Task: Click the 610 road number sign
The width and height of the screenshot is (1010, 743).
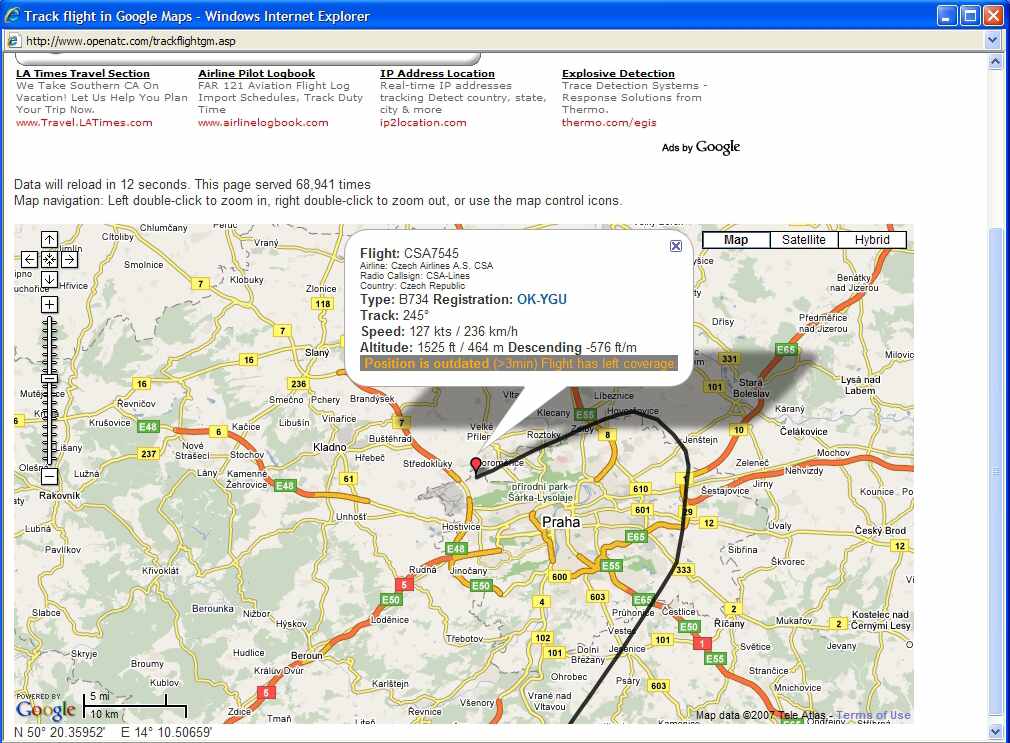Action: [640, 488]
